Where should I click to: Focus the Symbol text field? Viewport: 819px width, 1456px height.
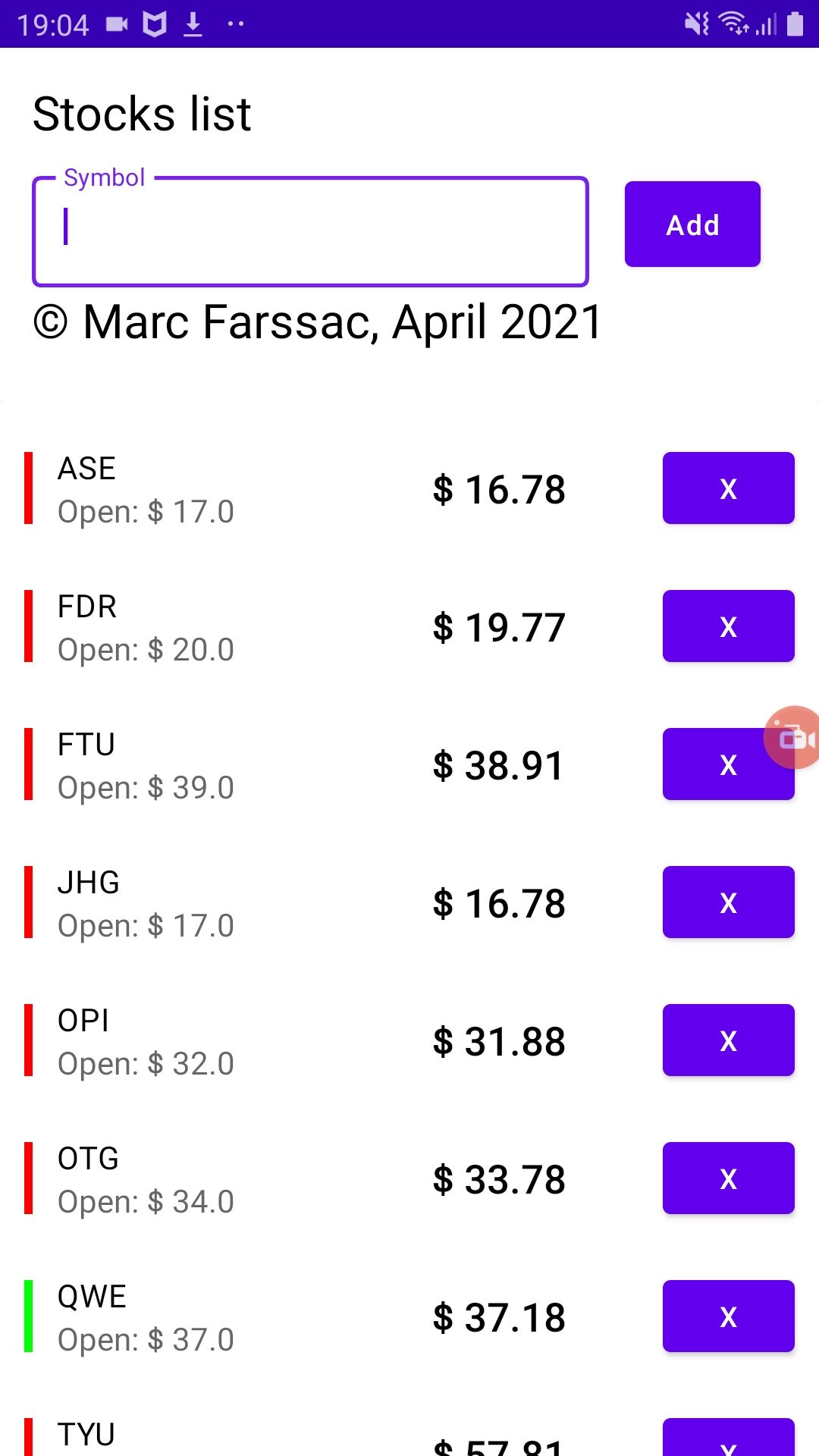click(310, 231)
